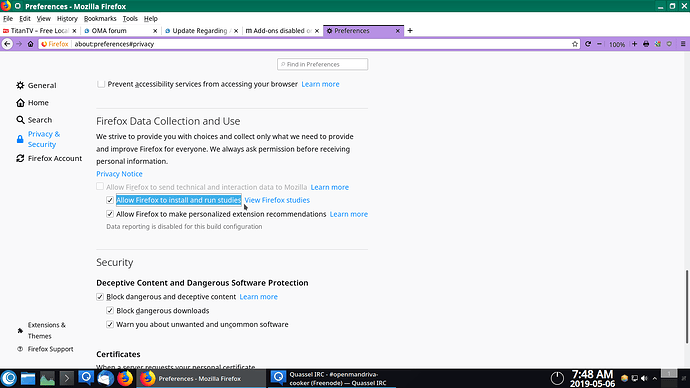Click the page vertical scrollbar thumb
Screen dimensions: 690x388
(687, 307)
